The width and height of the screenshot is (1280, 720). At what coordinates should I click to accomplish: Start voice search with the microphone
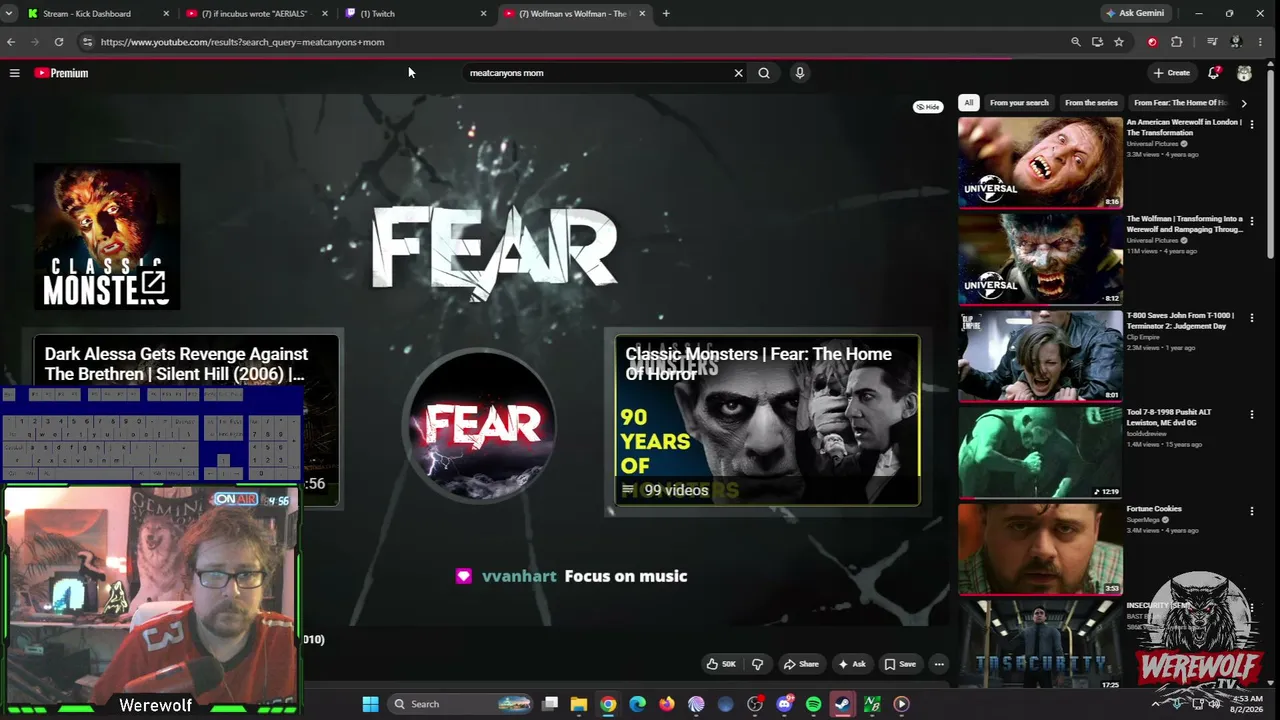[x=800, y=73]
